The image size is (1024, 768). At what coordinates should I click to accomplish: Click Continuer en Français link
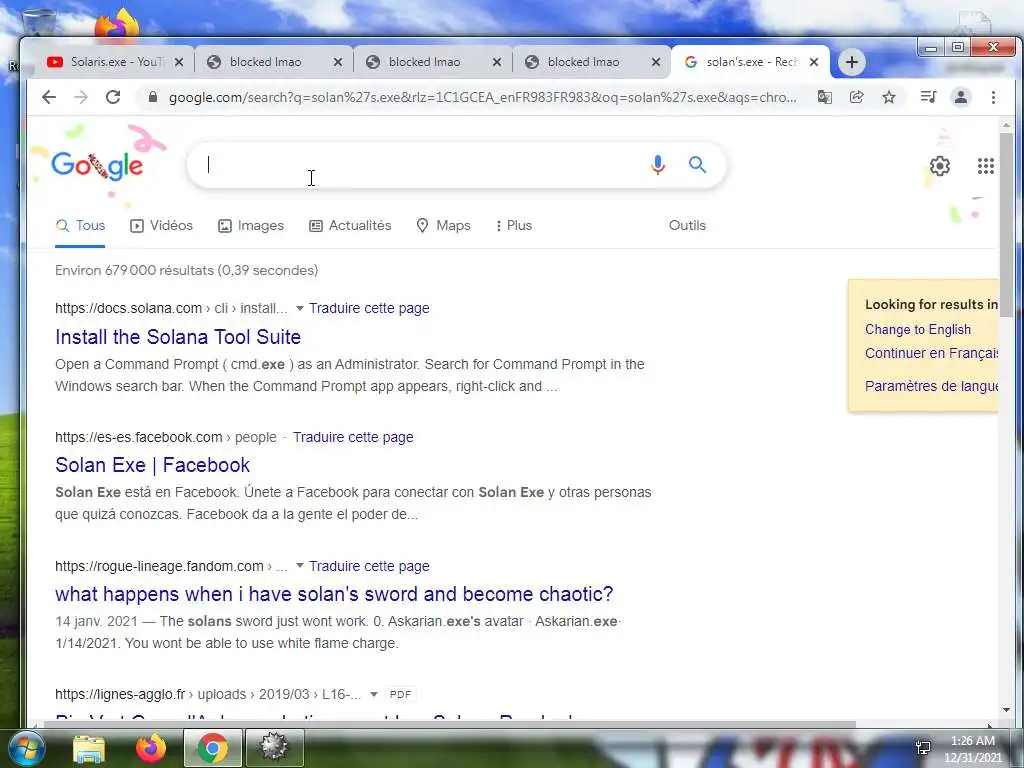pos(931,353)
